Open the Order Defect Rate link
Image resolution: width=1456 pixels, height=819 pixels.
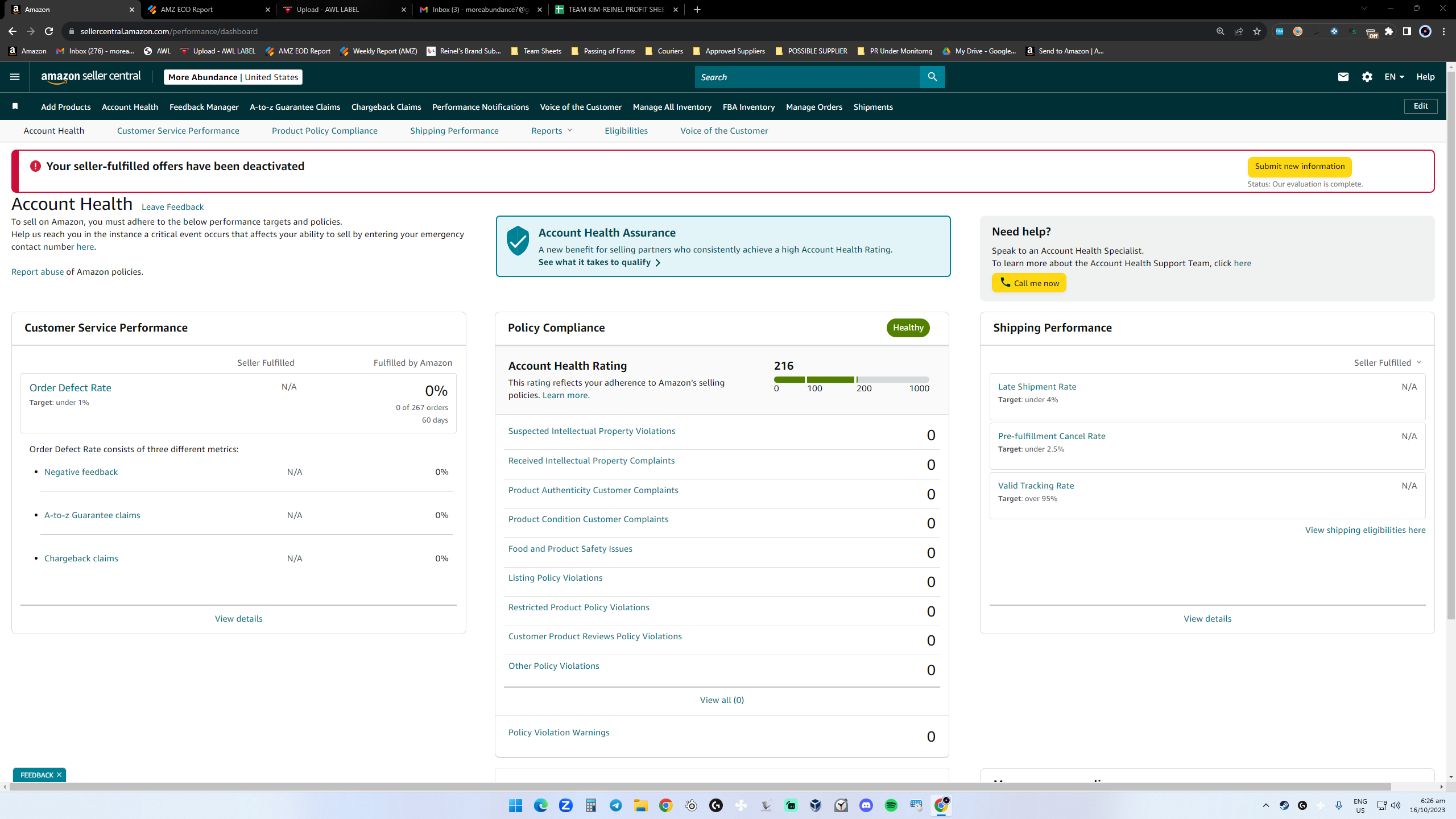point(71,388)
